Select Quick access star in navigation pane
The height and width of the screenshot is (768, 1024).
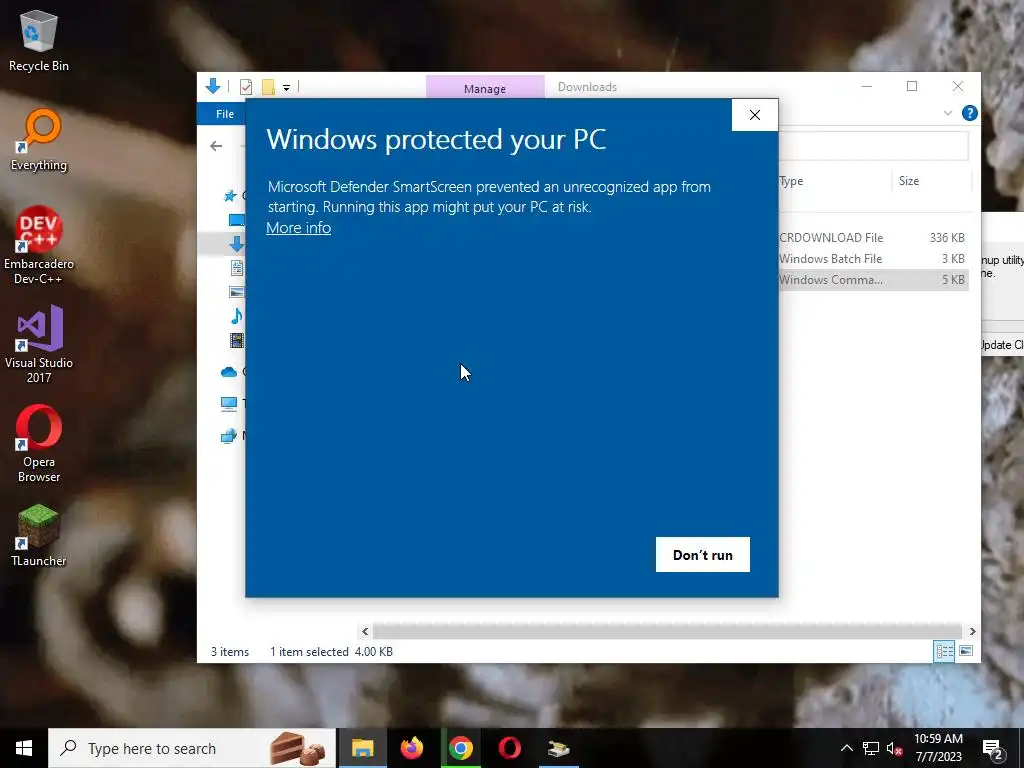230,195
